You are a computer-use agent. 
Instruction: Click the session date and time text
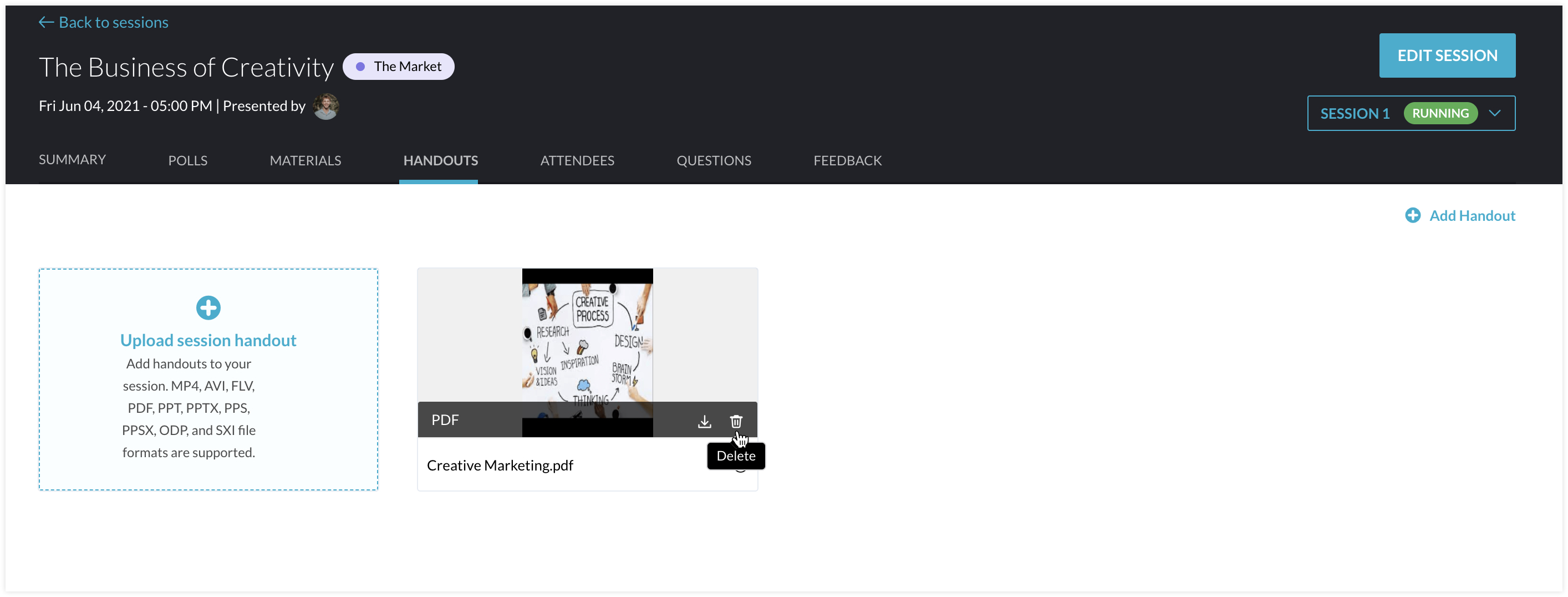click(125, 105)
